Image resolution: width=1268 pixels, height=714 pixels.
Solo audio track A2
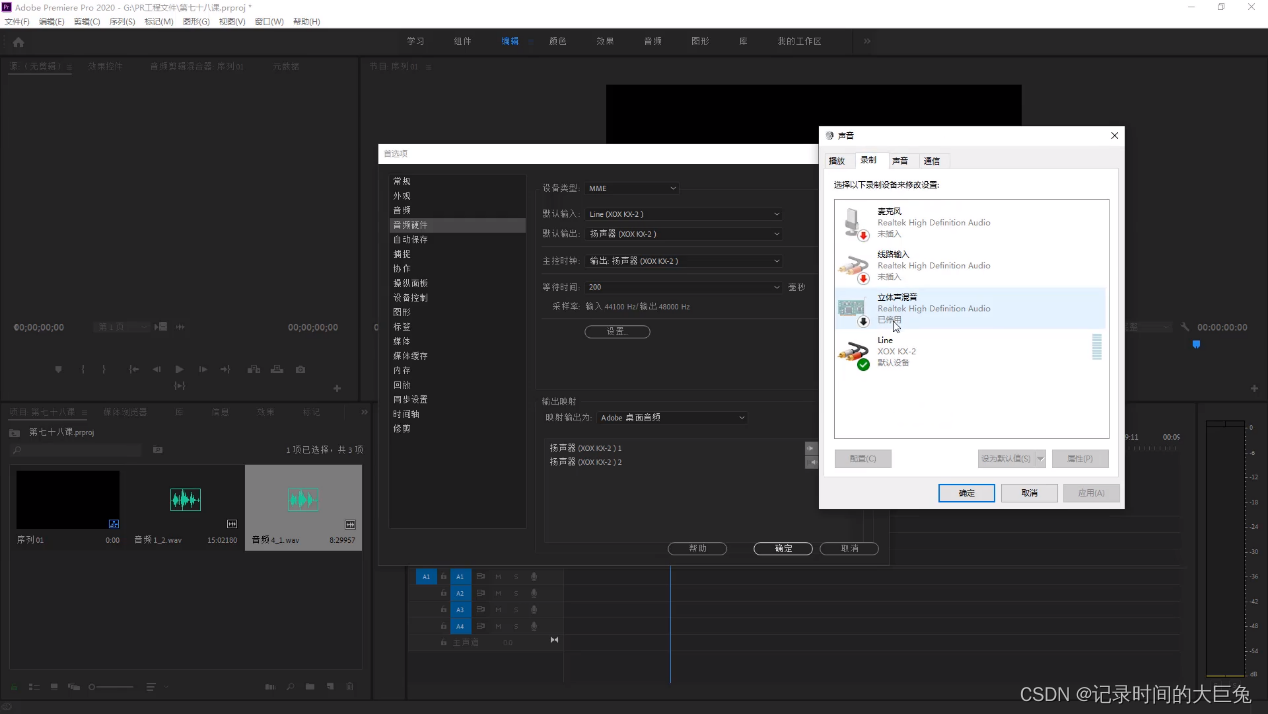pyautogui.click(x=516, y=593)
